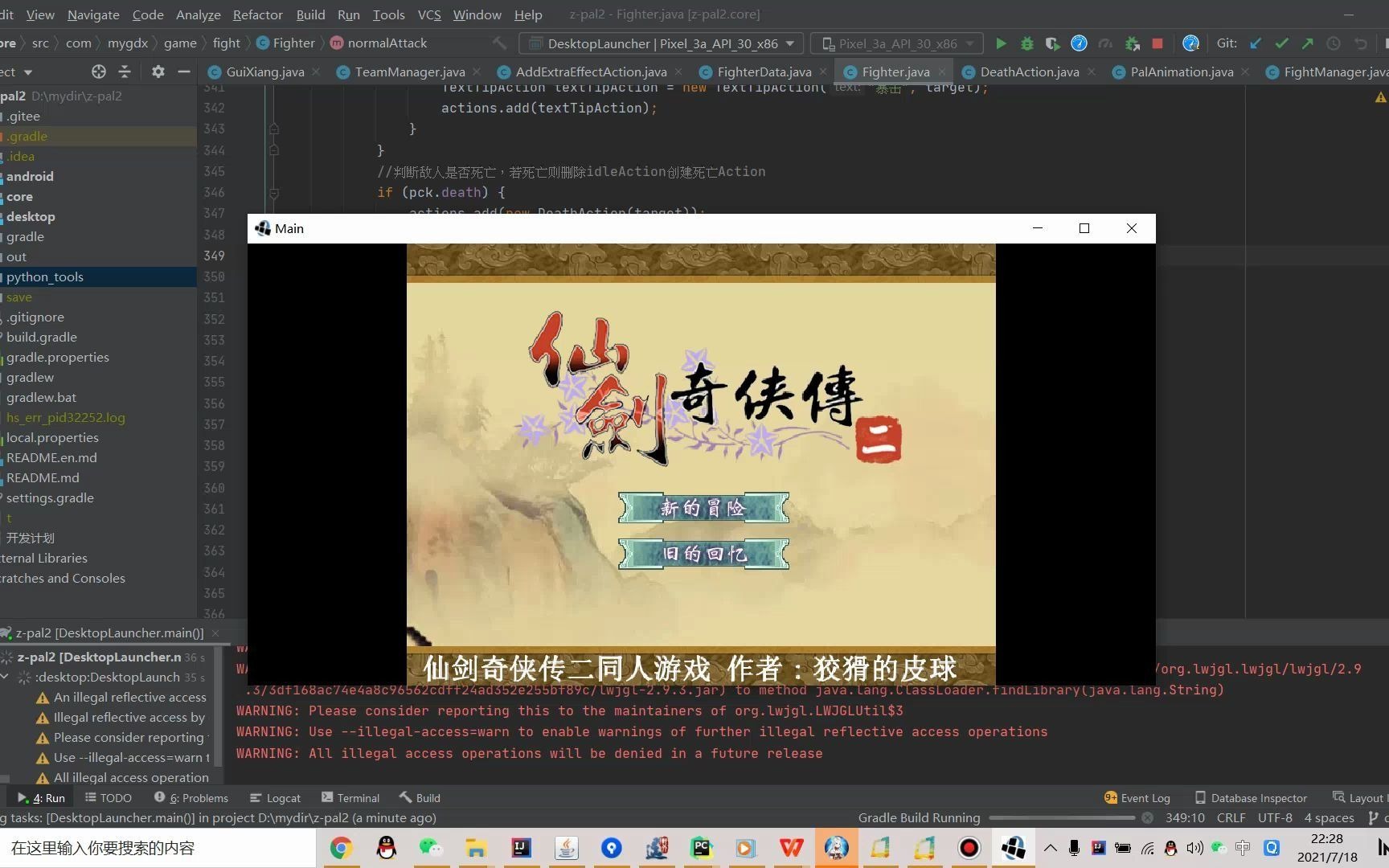Switch to FighterData.java tab
Viewport: 1389px width, 868px height.
click(764, 72)
